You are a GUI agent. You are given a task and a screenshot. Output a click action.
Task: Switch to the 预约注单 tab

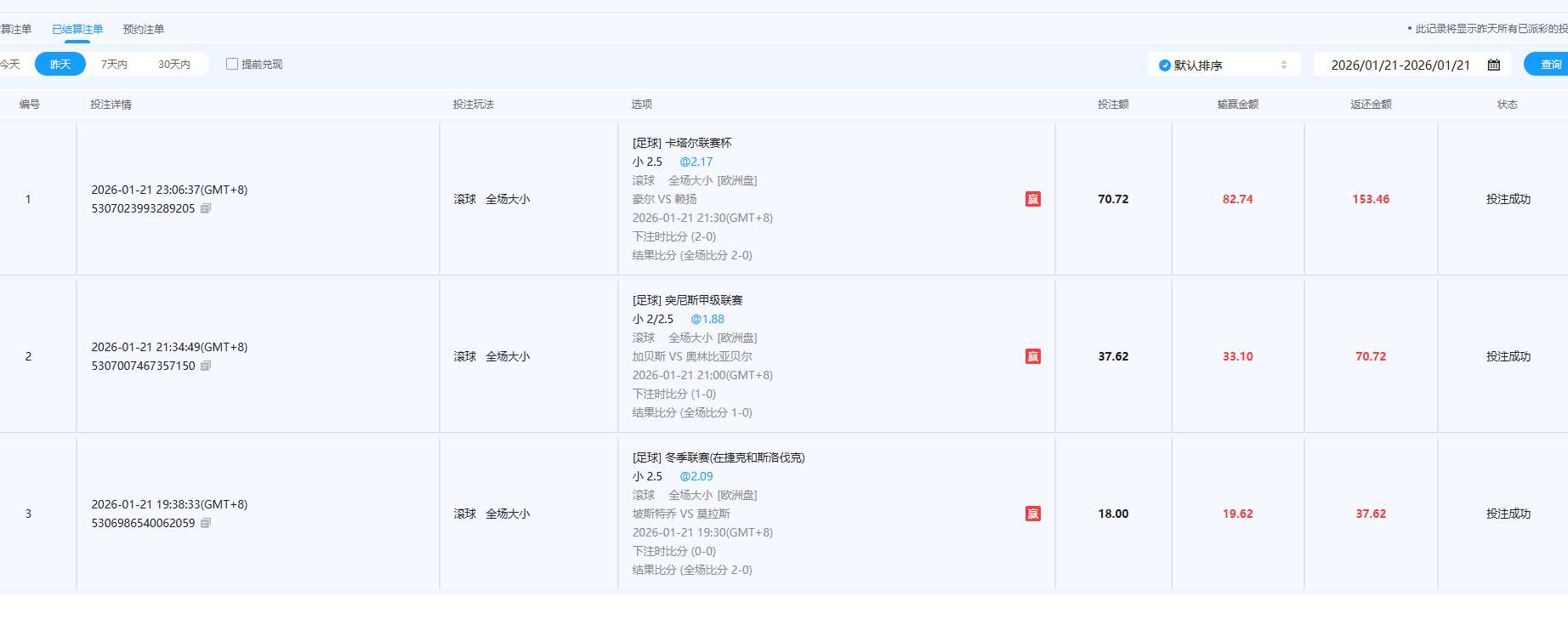point(144,29)
